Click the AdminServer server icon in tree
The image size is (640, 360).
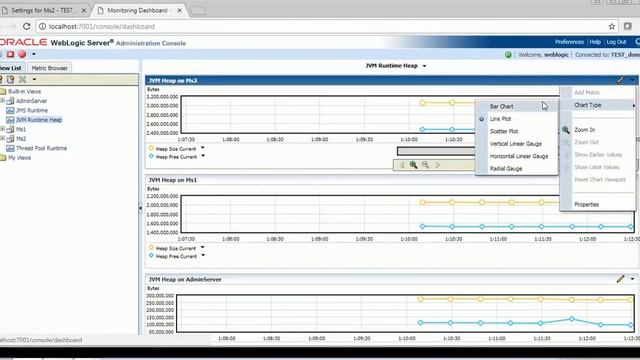pos(10,101)
